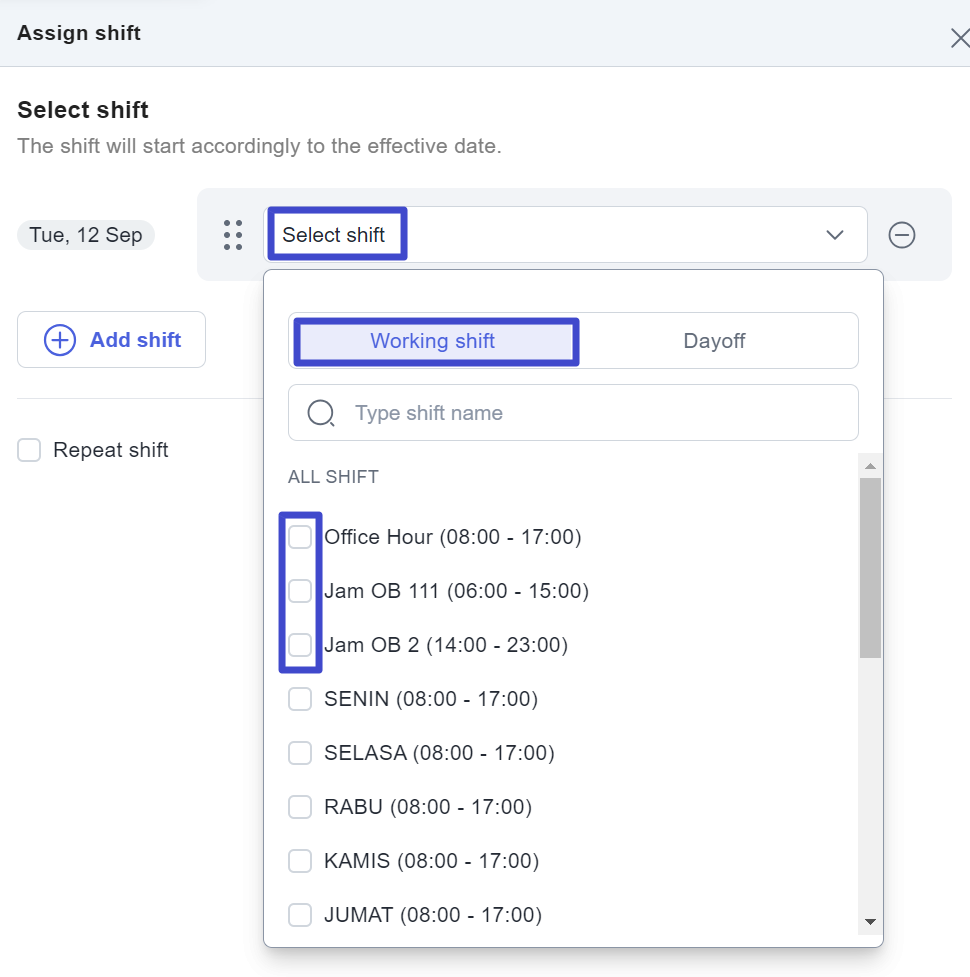This screenshot has width=970, height=977.
Task: Collapse the Select shift dropdown chevron
Action: 835,235
